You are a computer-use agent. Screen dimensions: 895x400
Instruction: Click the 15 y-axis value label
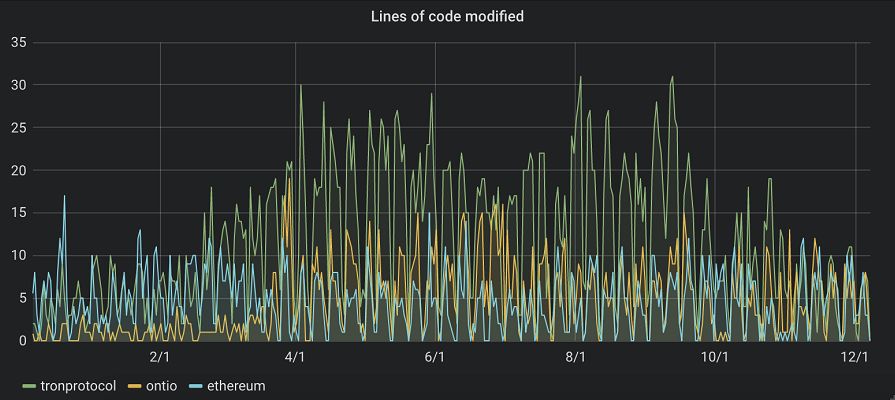tap(17, 213)
